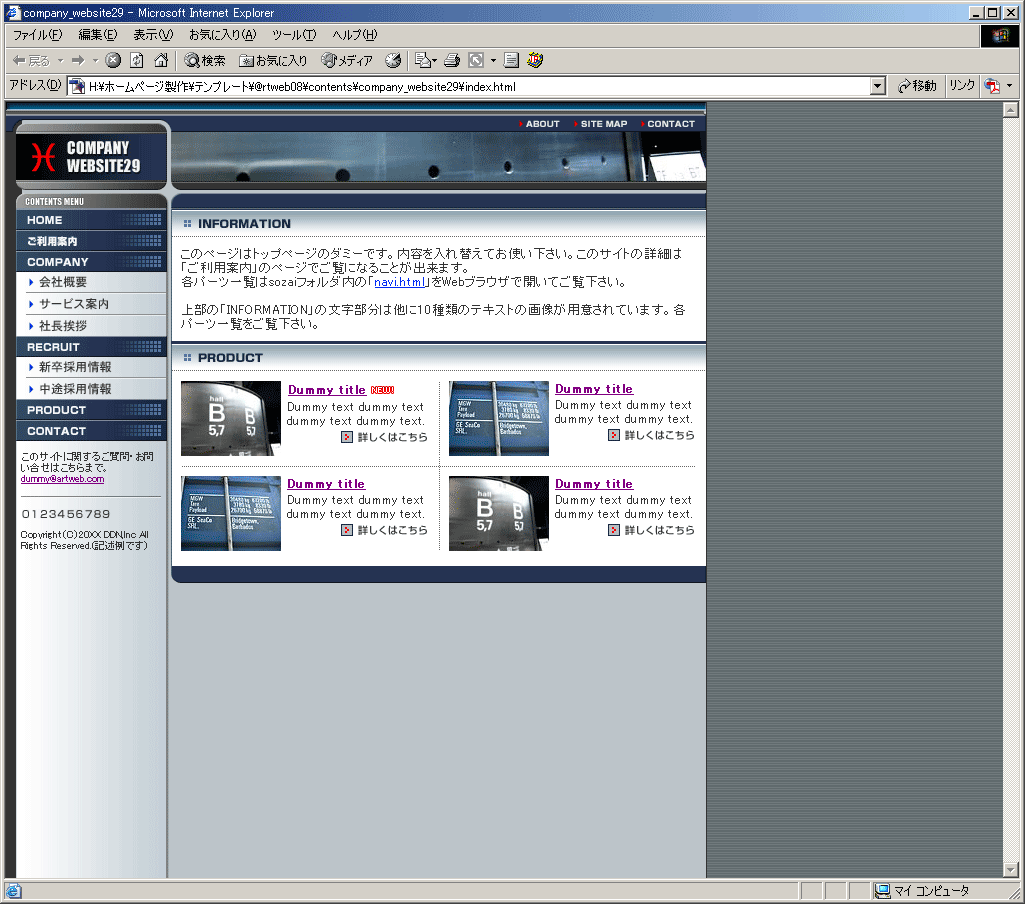Select 会社概要 in the contents menu
1025x904 pixels.
click(x=63, y=282)
